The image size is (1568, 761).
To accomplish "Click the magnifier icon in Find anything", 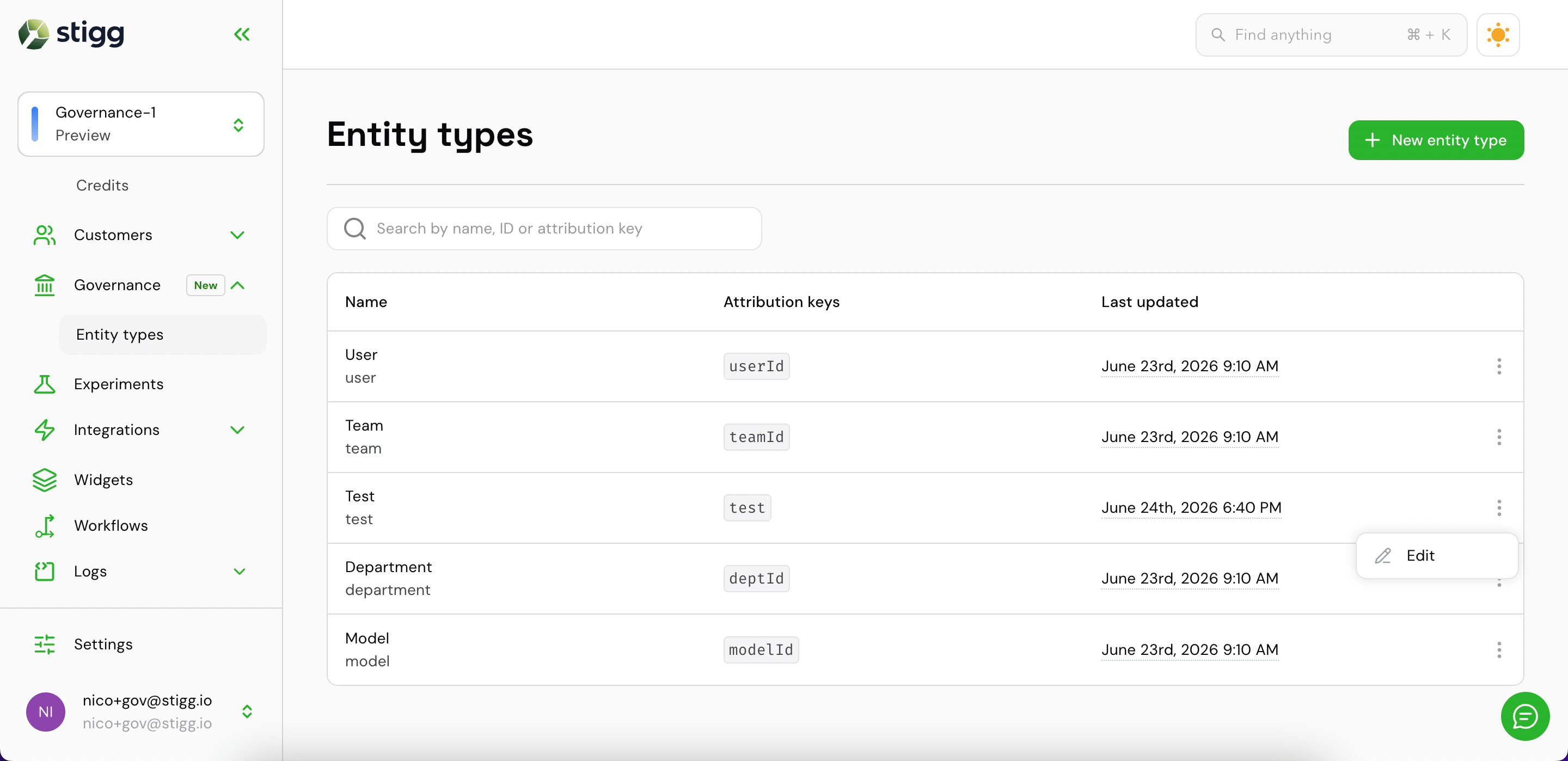I will (1217, 35).
